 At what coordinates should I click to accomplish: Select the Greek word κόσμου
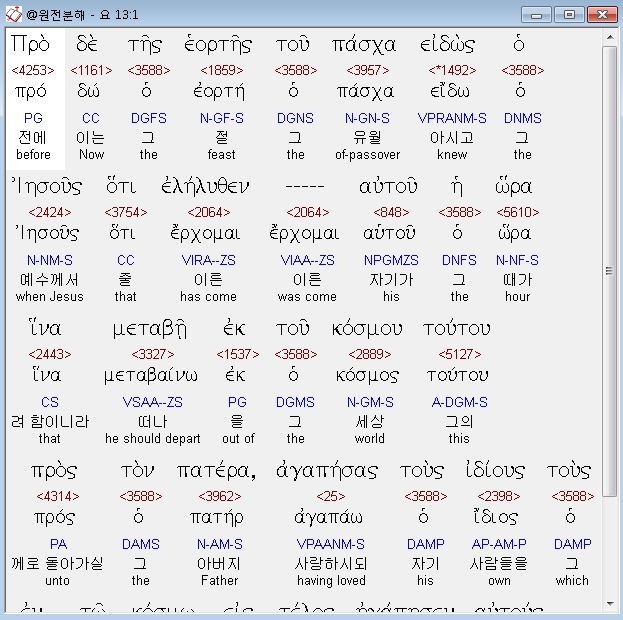click(367, 329)
